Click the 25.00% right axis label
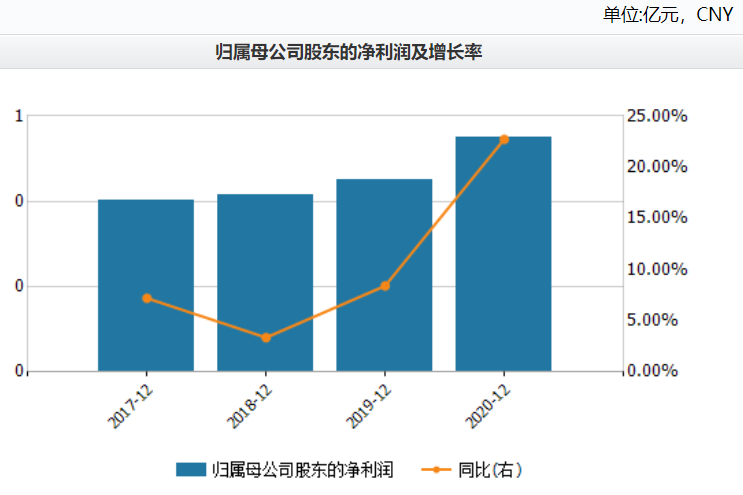This screenshot has height=495, width=743. tap(657, 116)
